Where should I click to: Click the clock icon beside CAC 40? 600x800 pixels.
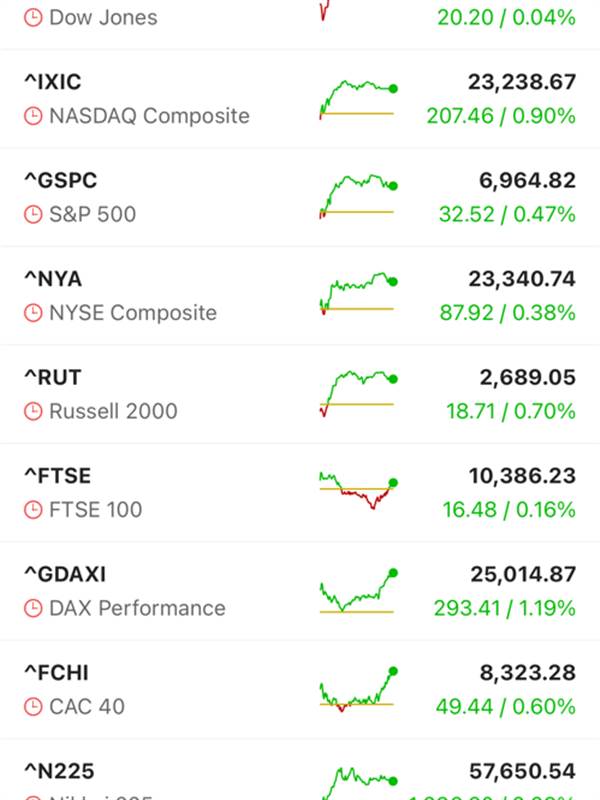coord(34,707)
